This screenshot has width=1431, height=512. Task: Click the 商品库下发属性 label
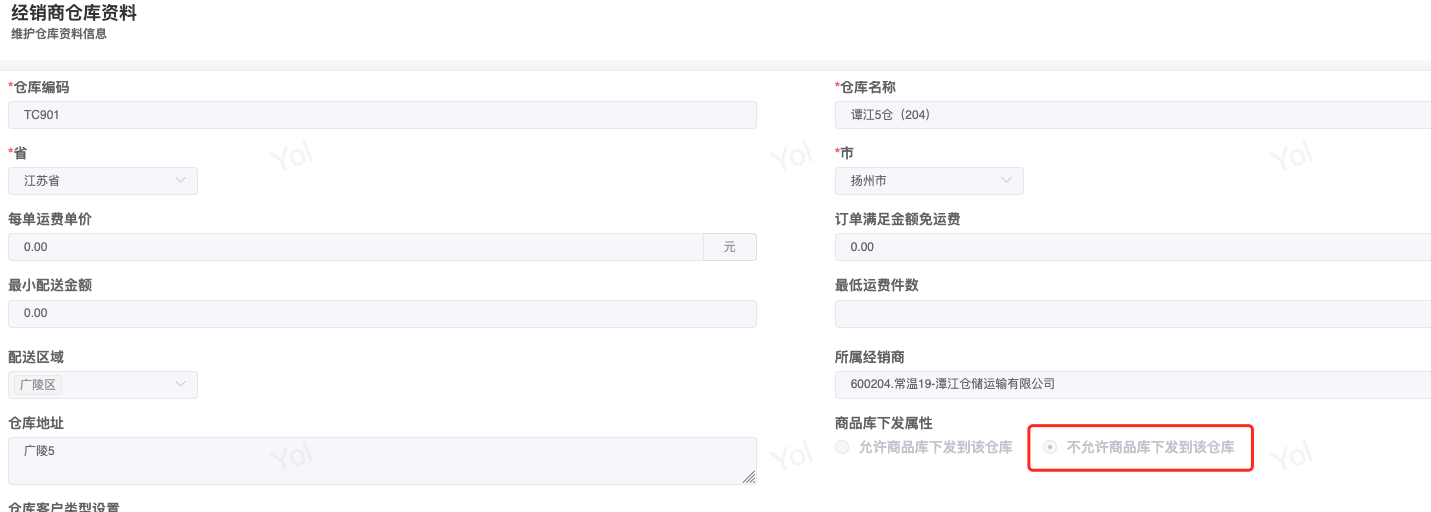click(883, 424)
